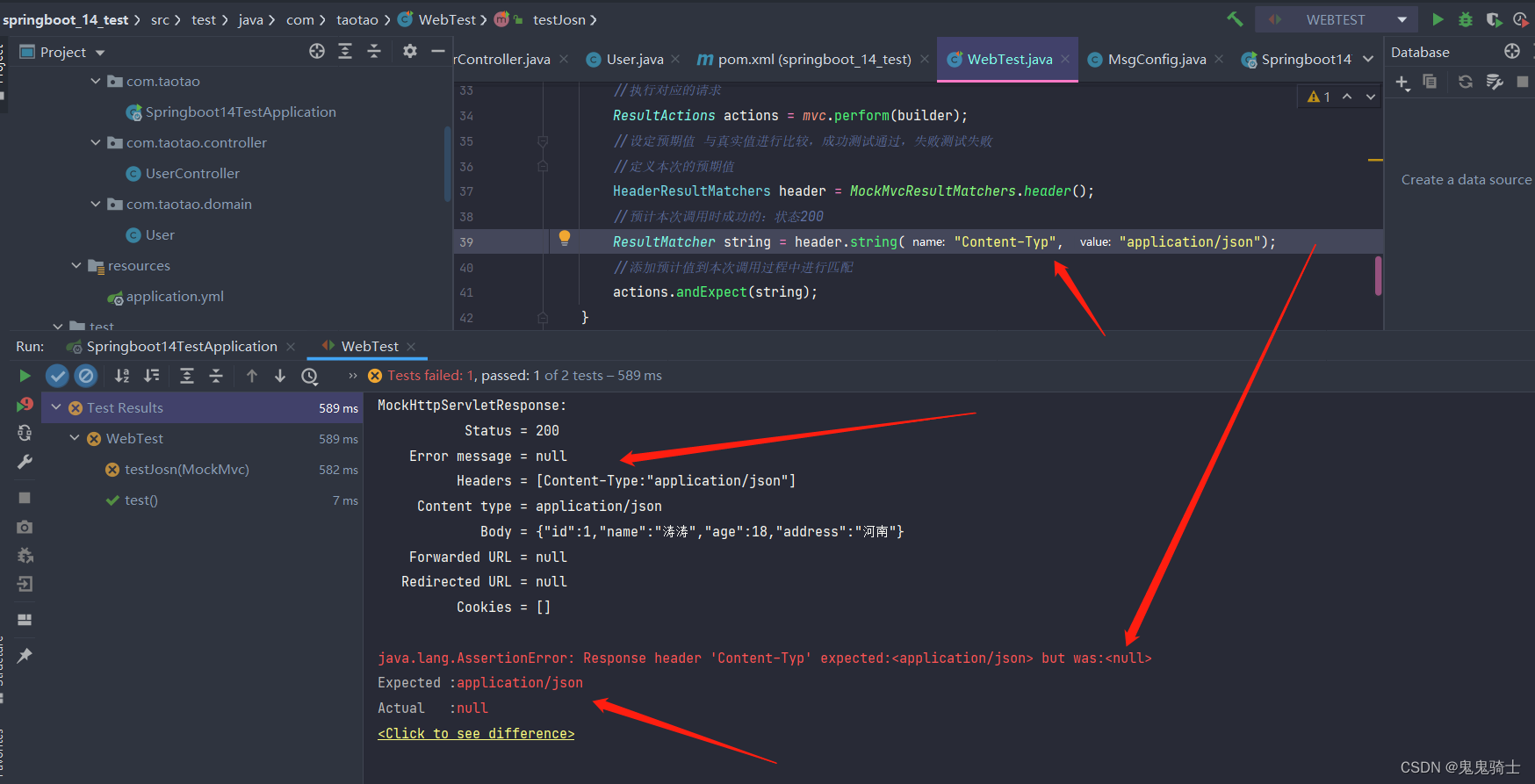
Task: Close the WebTest.java editor tab
Action: pyautogui.click(x=1065, y=59)
